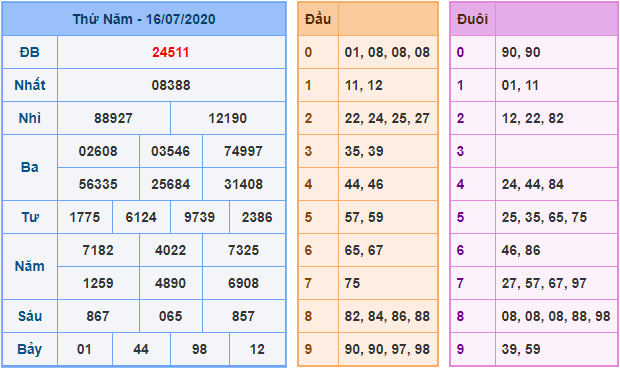Click Đầu row 8 values '82, 84, 86, 88'
The image size is (620, 369).
point(387,316)
